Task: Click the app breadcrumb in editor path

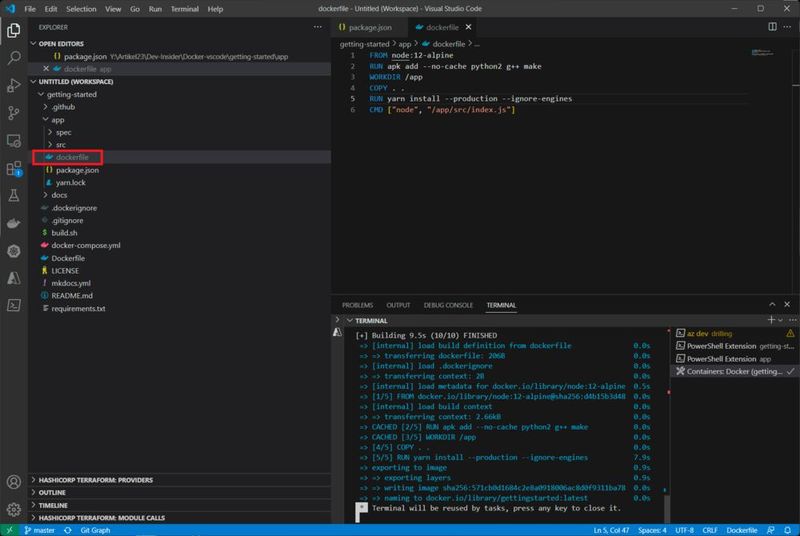Action: click(x=405, y=44)
